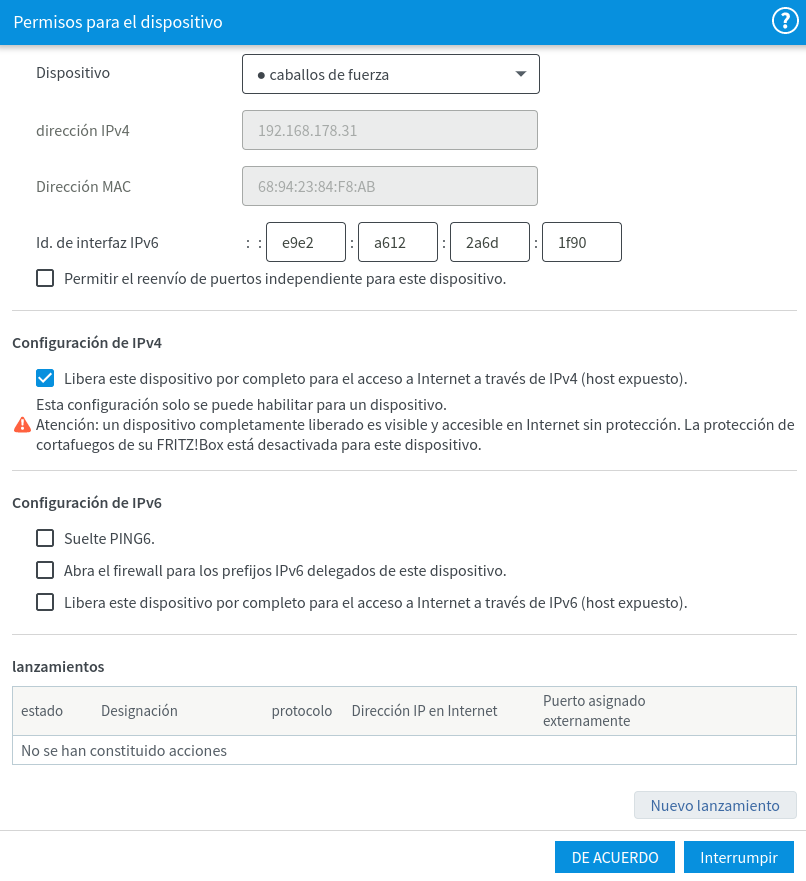
Task: Enable independent port forwarding checkbox
Action: click(x=45, y=279)
